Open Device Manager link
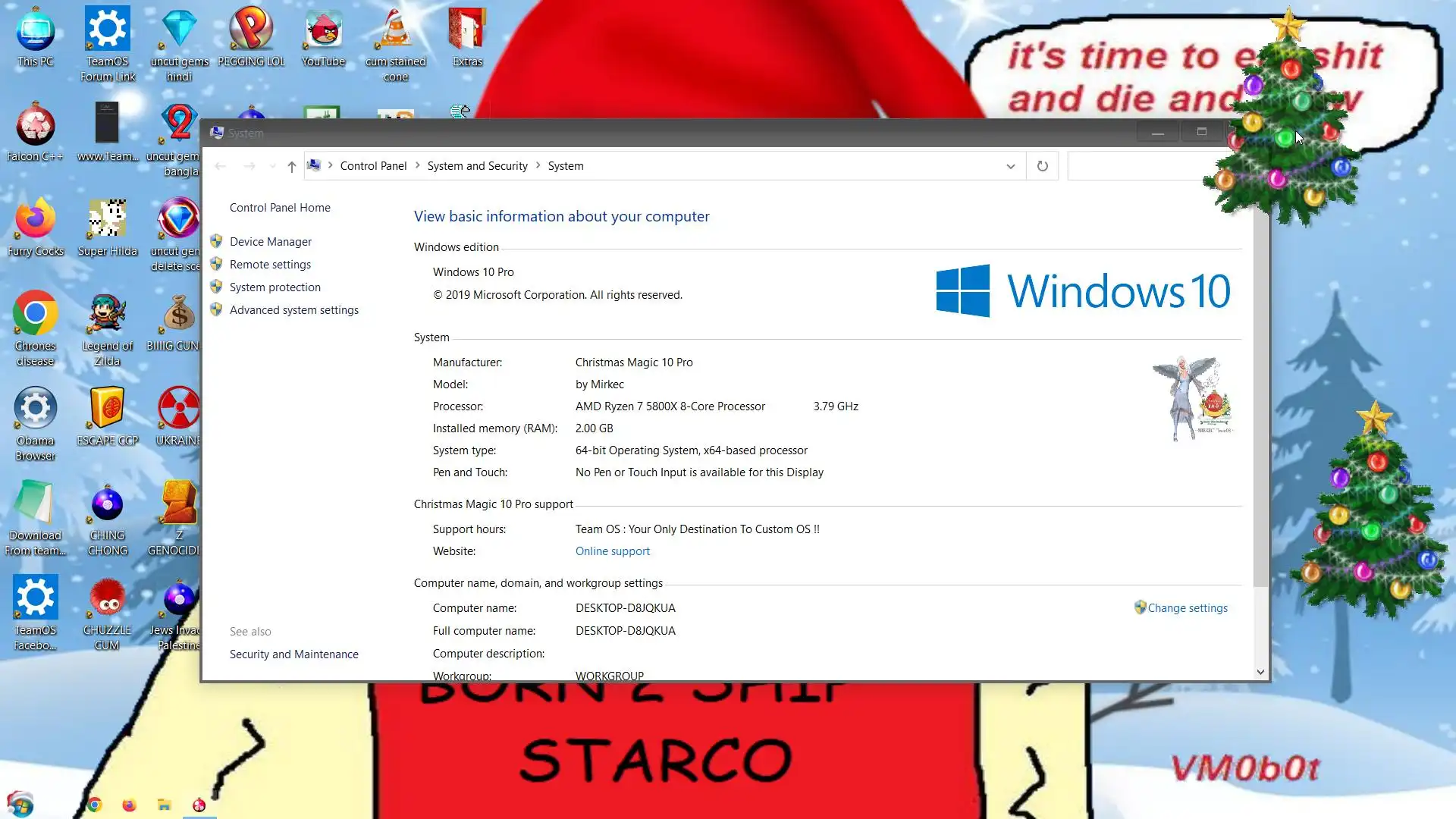The image size is (1456, 819). click(271, 241)
